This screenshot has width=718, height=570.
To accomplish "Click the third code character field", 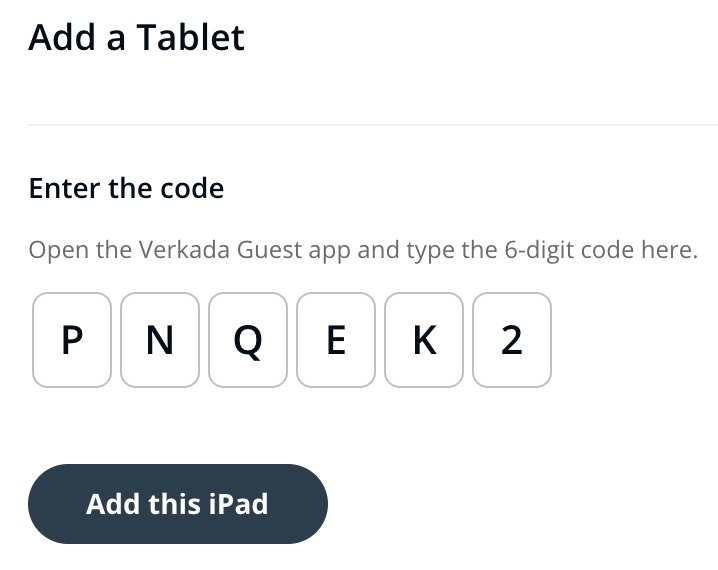I will point(248,340).
